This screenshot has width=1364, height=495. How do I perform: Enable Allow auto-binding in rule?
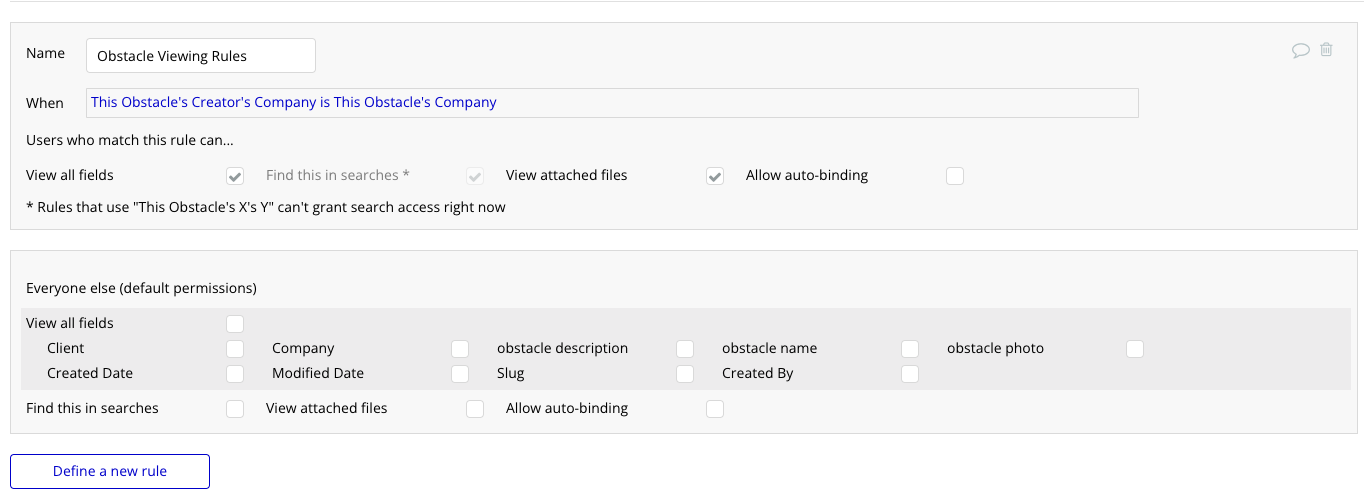click(955, 176)
